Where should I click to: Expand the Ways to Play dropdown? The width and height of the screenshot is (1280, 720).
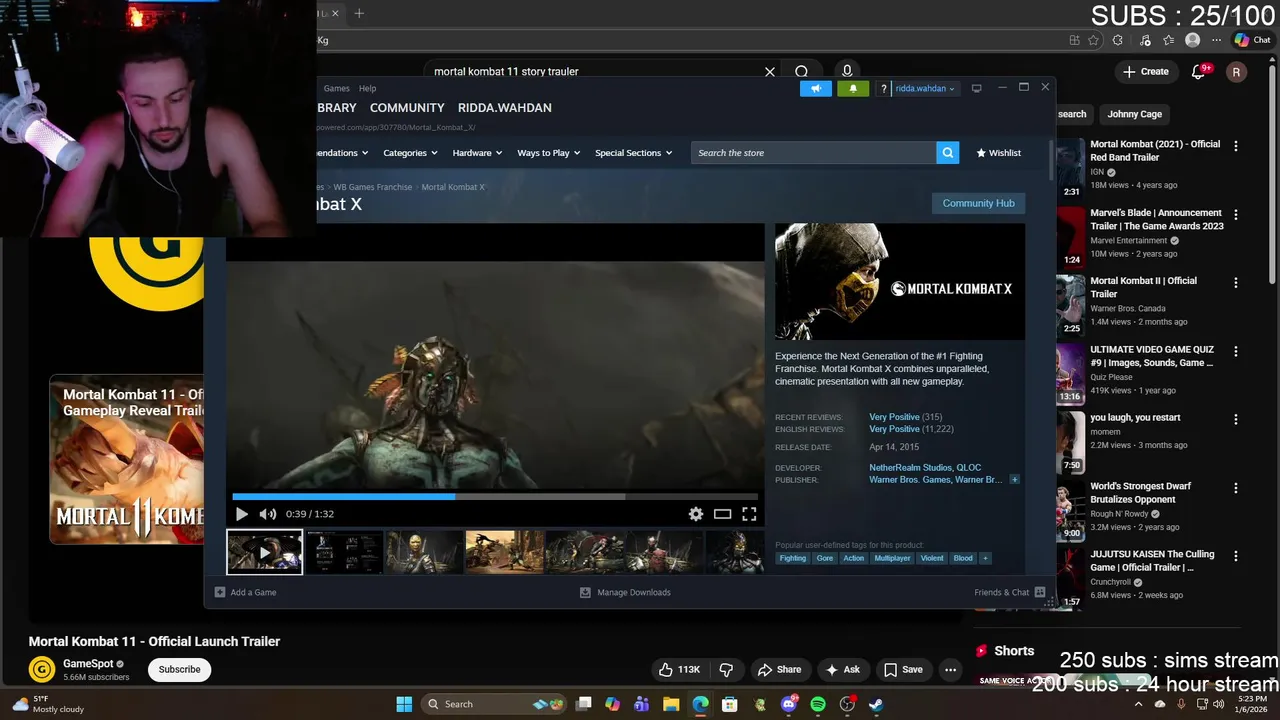coord(549,153)
